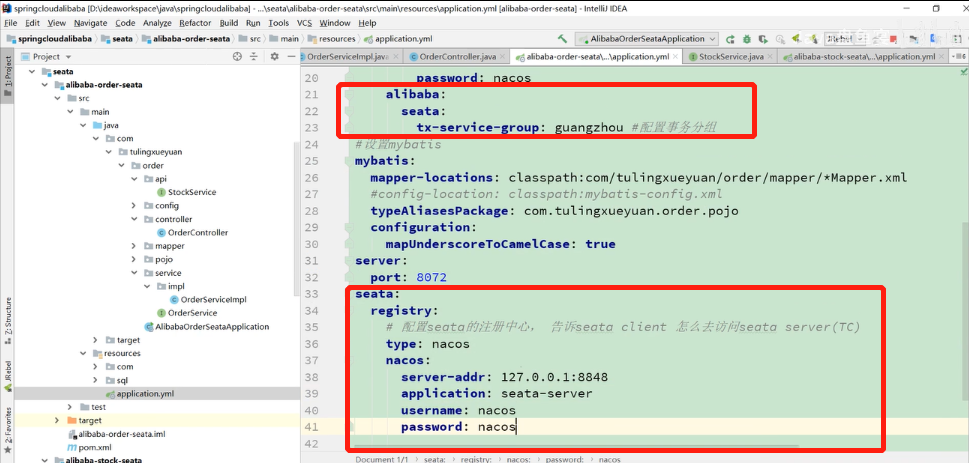
Task: Click the Debug bug icon in toolbar
Action: pos(747,39)
